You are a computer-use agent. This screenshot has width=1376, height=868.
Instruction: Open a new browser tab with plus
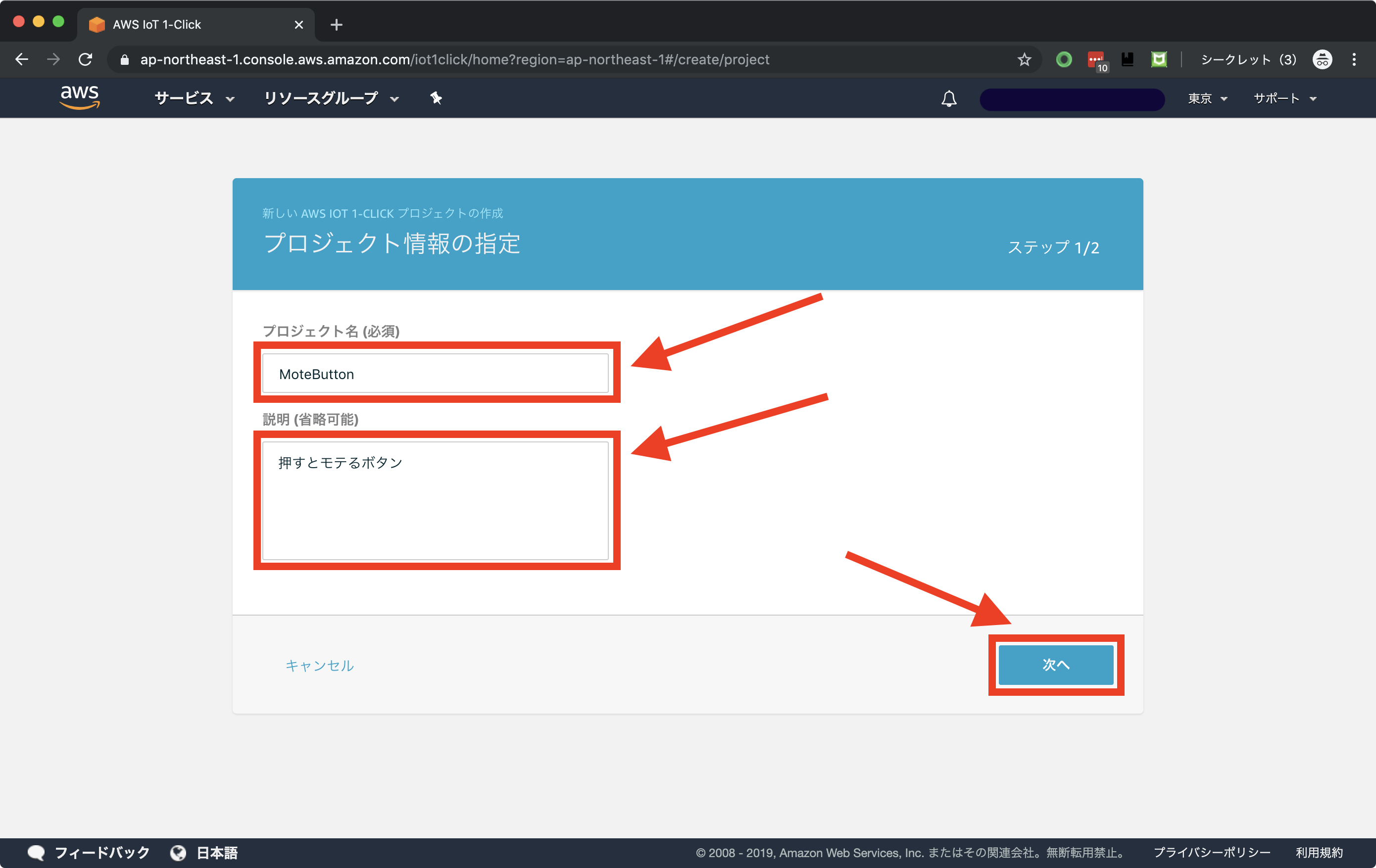tap(337, 25)
